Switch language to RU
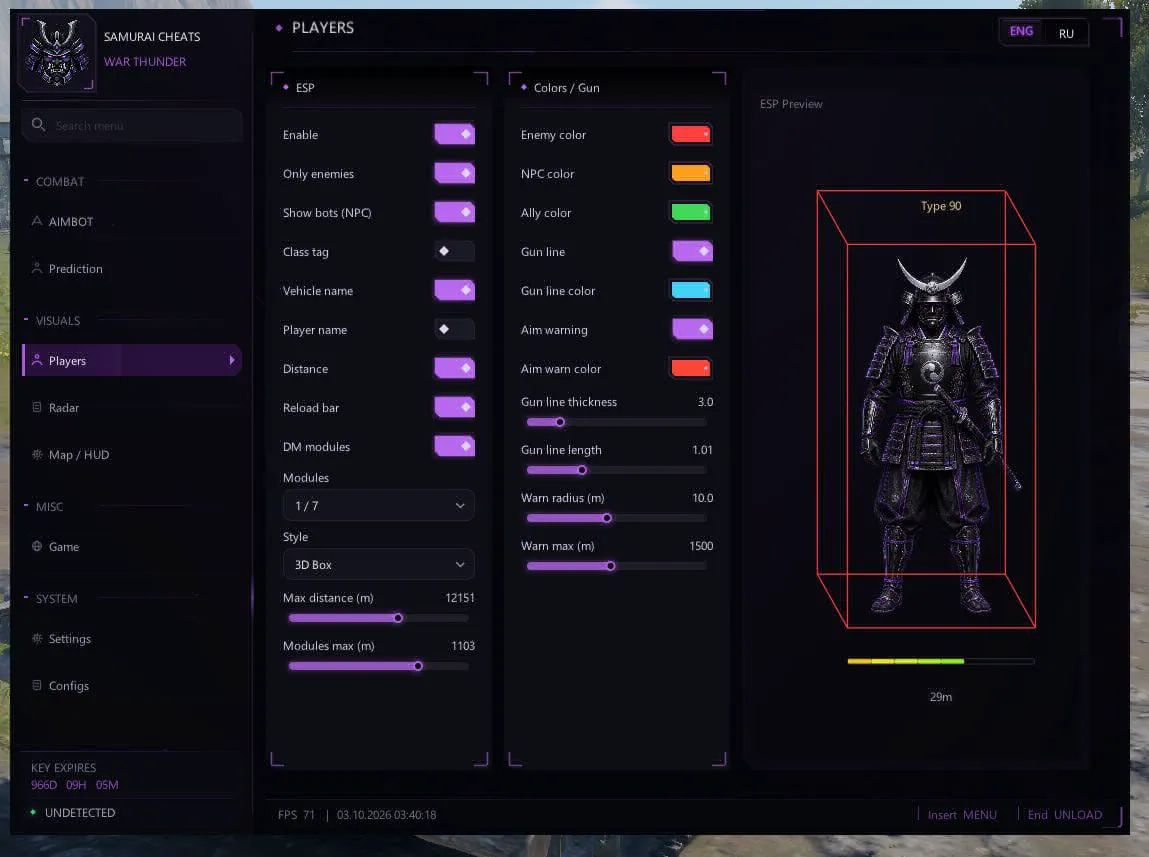This screenshot has height=857, width=1149. 1066,34
